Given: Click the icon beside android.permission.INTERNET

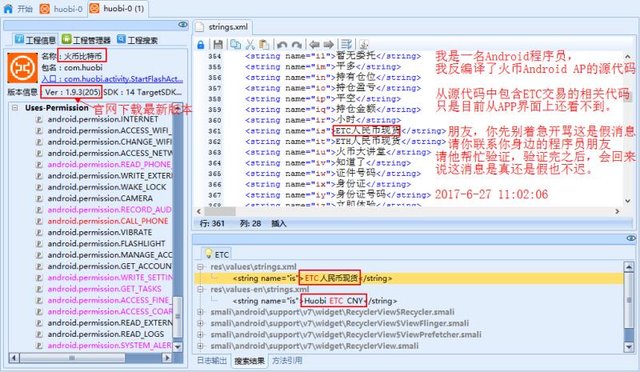Looking at the screenshot, I should [39, 120].
